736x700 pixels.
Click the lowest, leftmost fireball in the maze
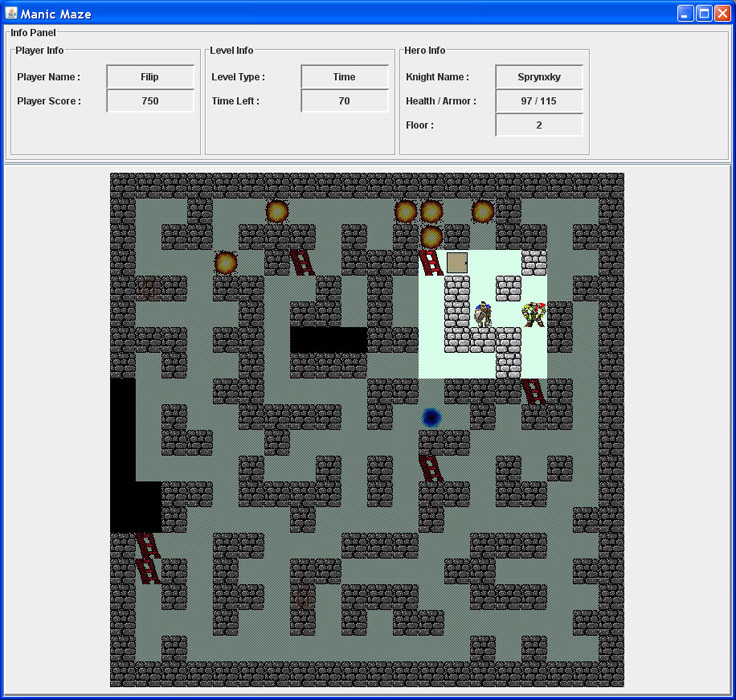[x=225, y=262]
